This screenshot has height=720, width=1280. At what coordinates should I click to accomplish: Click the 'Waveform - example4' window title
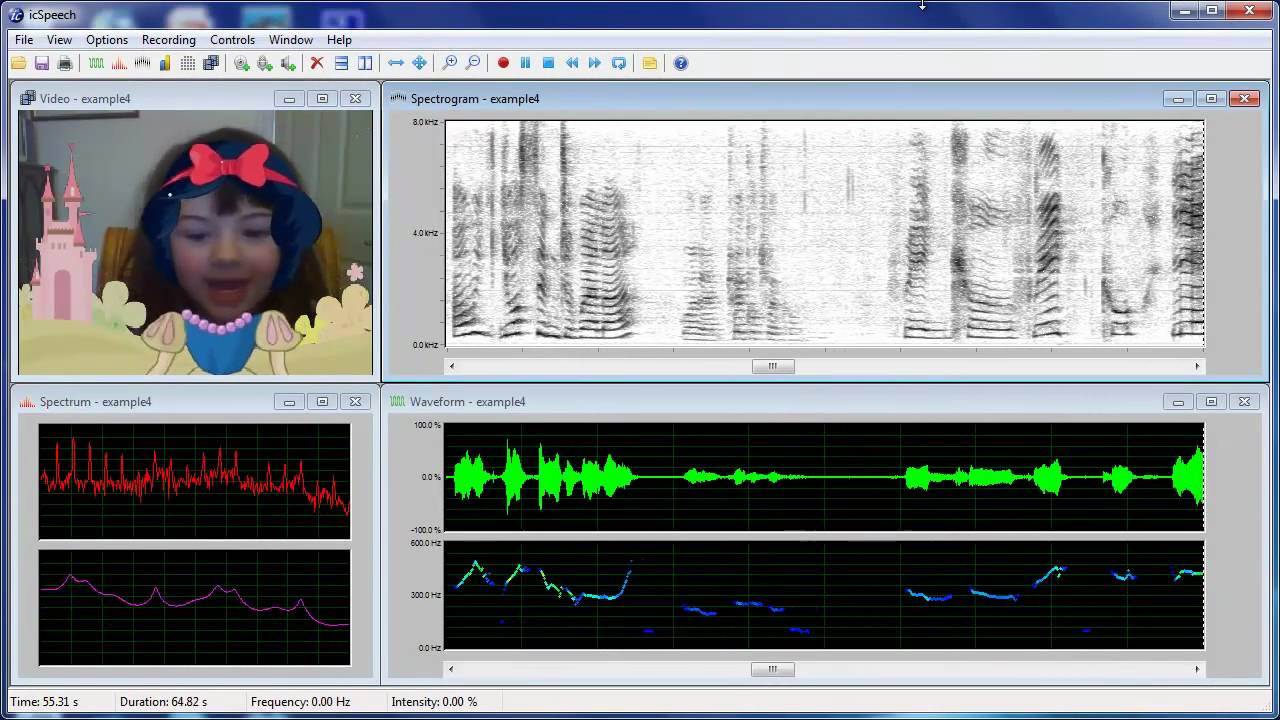(x=468, y=402)
